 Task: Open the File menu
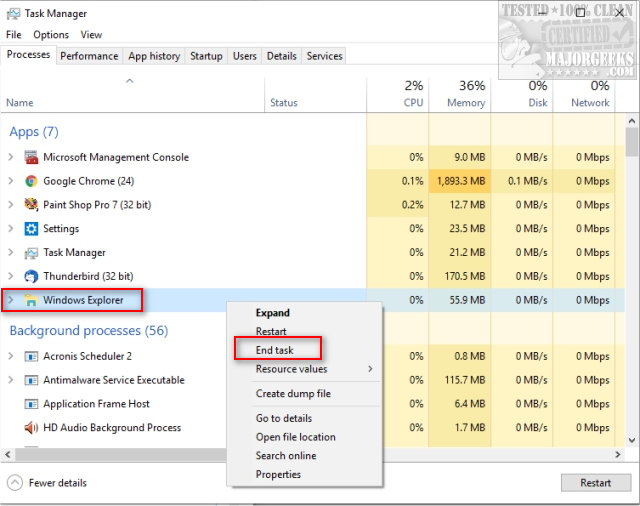tap(13, 35)
